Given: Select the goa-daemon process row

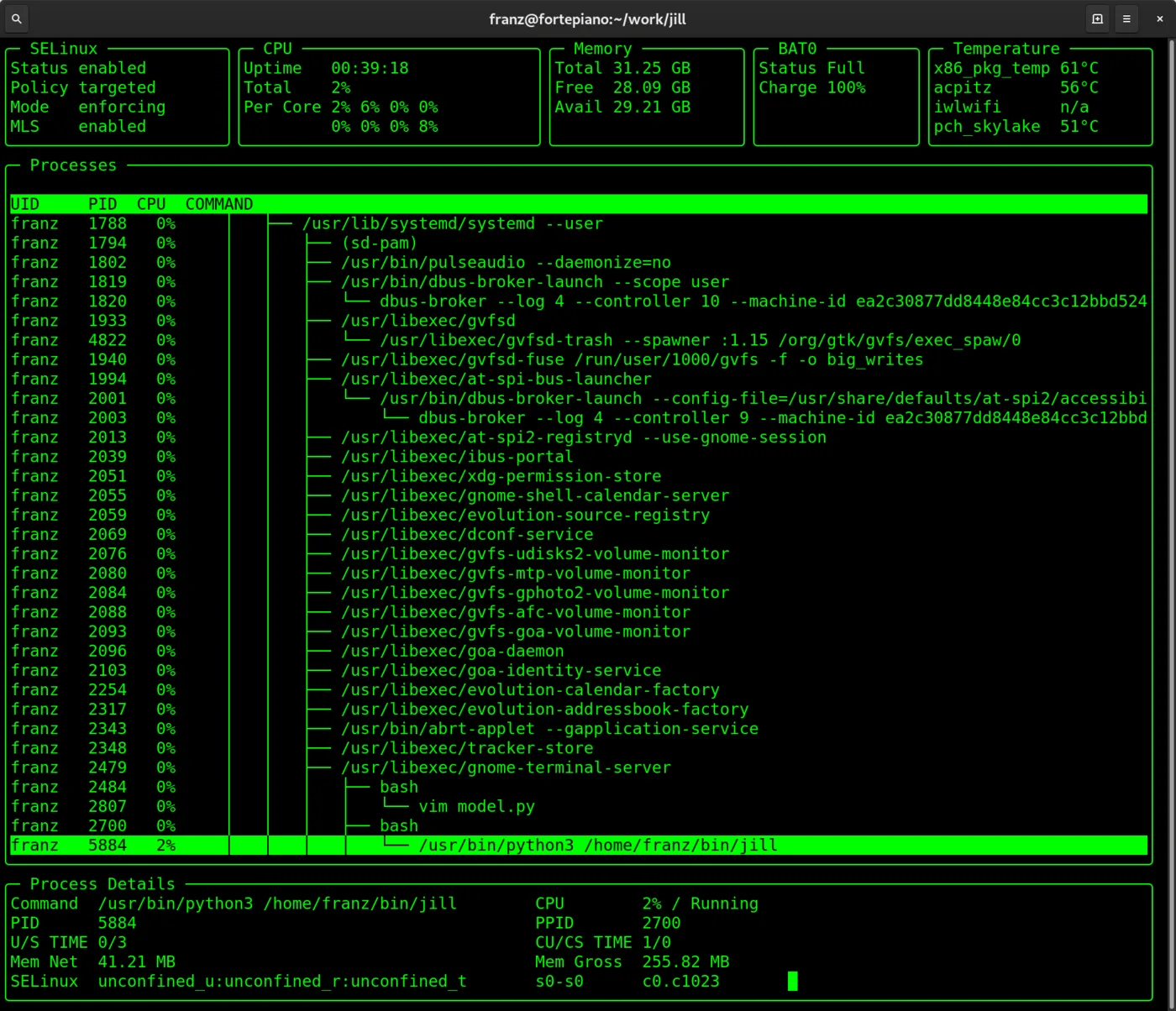Looking at the screenshot, I should (x=579, y=651).
